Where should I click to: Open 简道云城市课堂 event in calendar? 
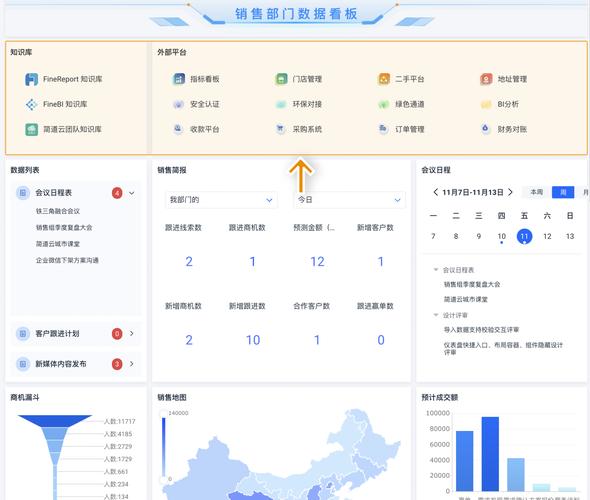466,299
